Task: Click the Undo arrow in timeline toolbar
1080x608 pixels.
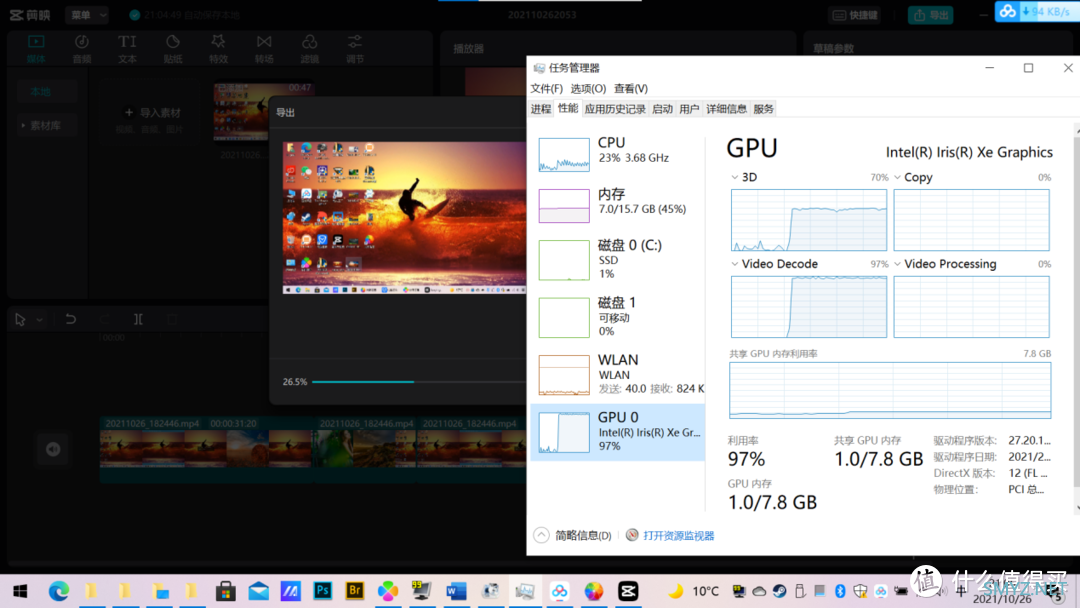Action: click(71, 319)
